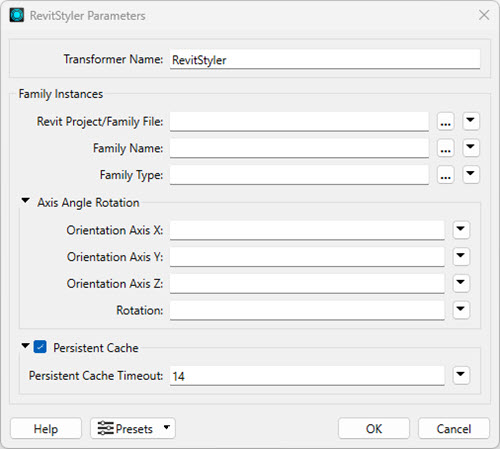Open dropdown arrow for Revit Project/Family File
This screenshot has height=449, width=500.
tap(471, 121)
